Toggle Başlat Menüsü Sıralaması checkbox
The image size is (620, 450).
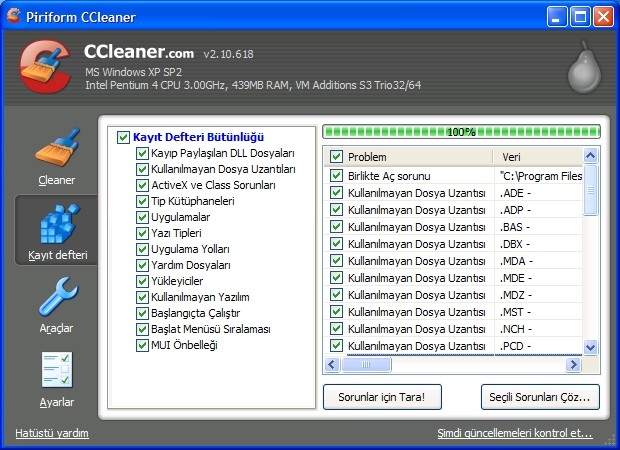[142, 329]
